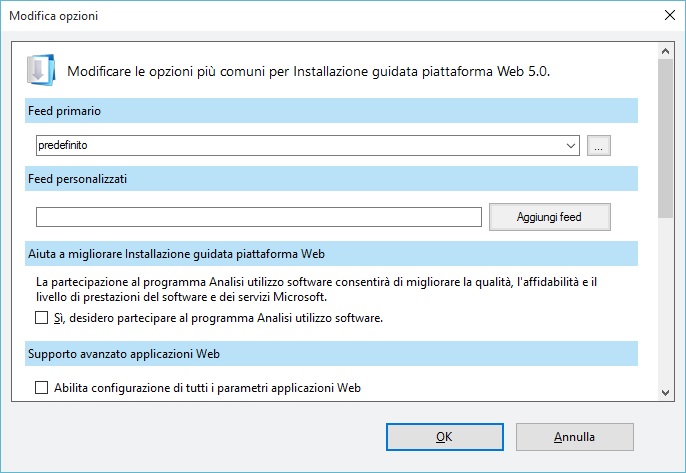Click the Feed personalizzati section header

click(x=331, y=179)
